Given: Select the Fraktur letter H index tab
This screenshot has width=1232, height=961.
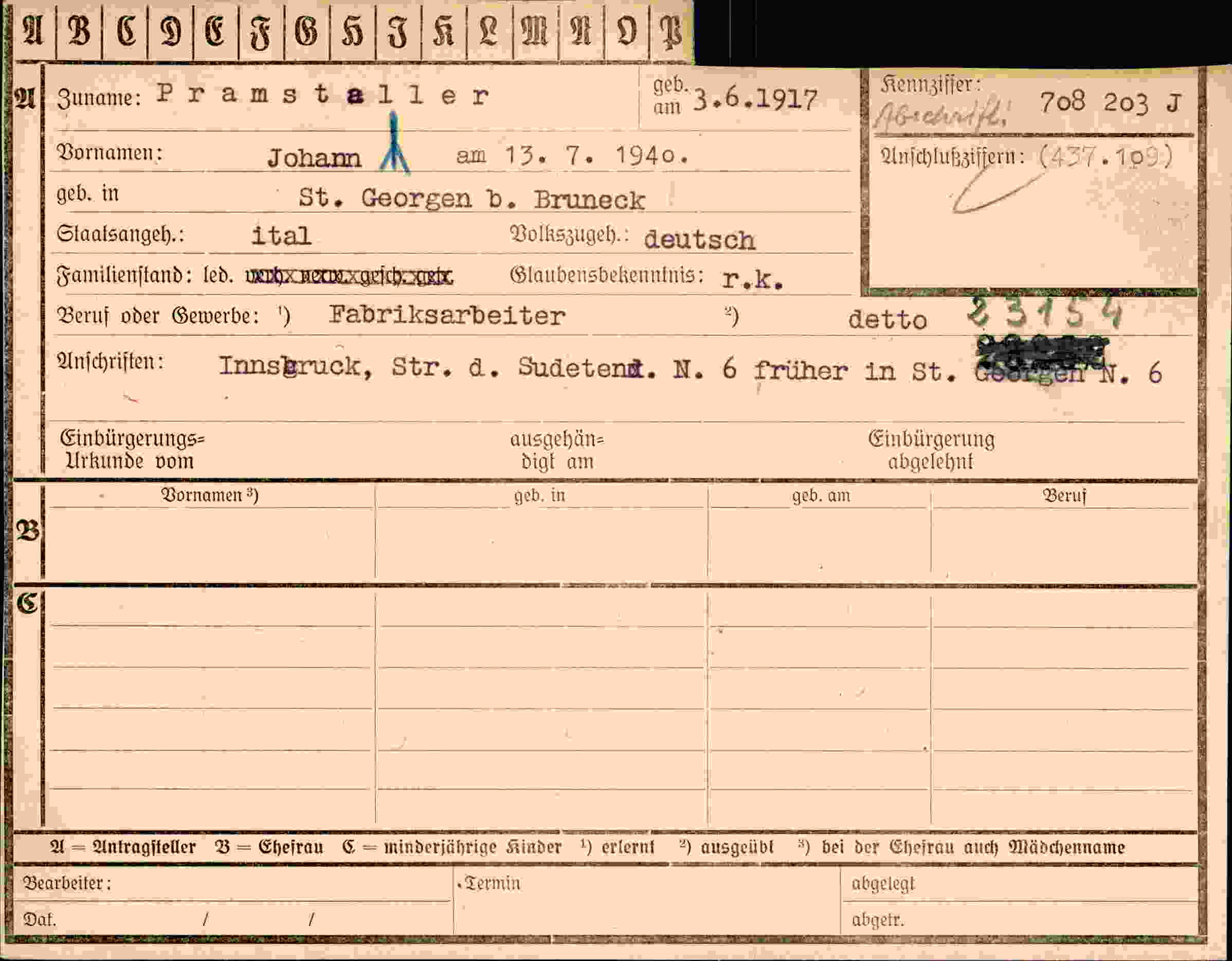Looking at the screenshot, I should tap(353, 31).
